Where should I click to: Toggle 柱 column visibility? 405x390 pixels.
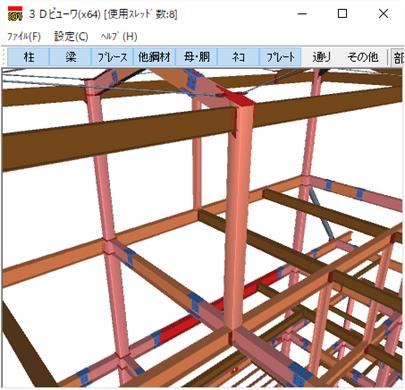[x=29, y=57]
